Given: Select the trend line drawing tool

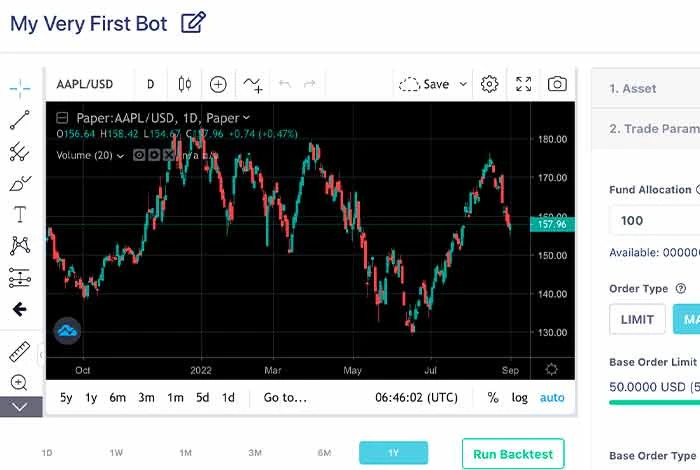Looking at the screenshot, I should tap(20, 120).
